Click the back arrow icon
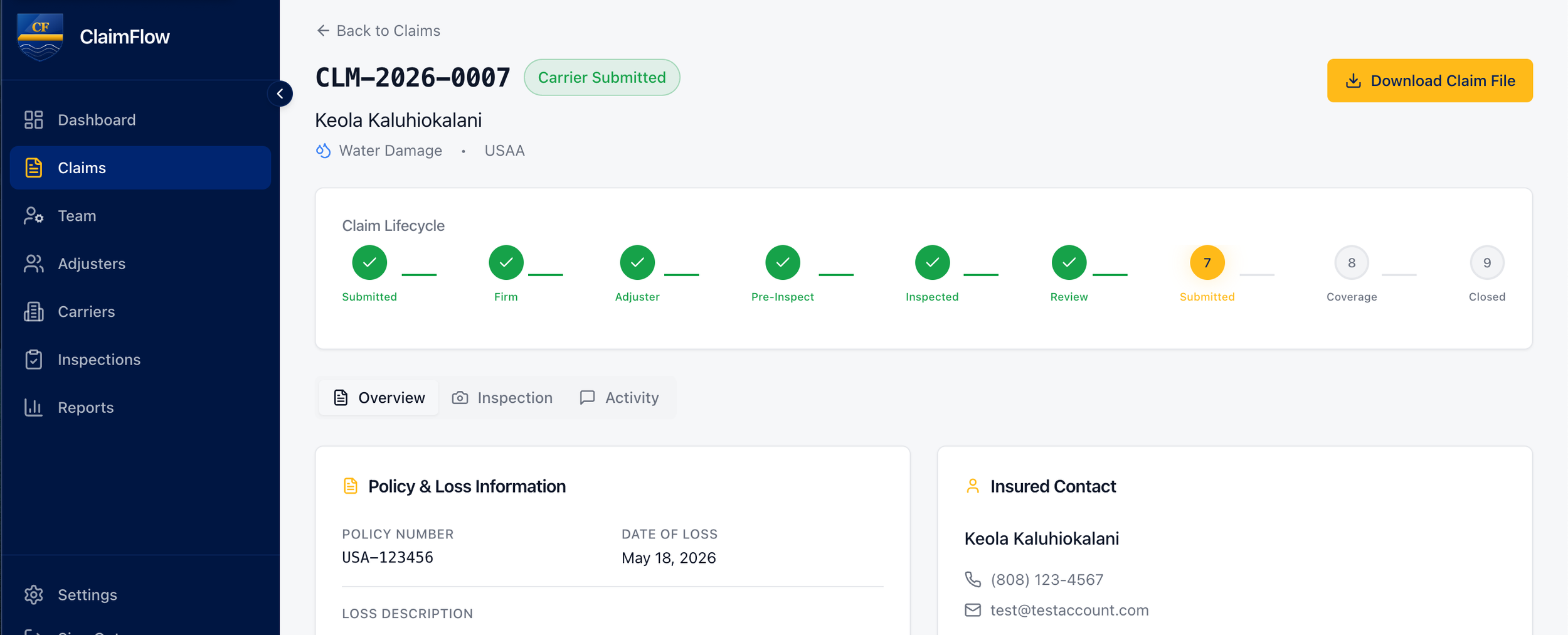Viewport: 1568px width, 635px height. [x=323, y=31]
